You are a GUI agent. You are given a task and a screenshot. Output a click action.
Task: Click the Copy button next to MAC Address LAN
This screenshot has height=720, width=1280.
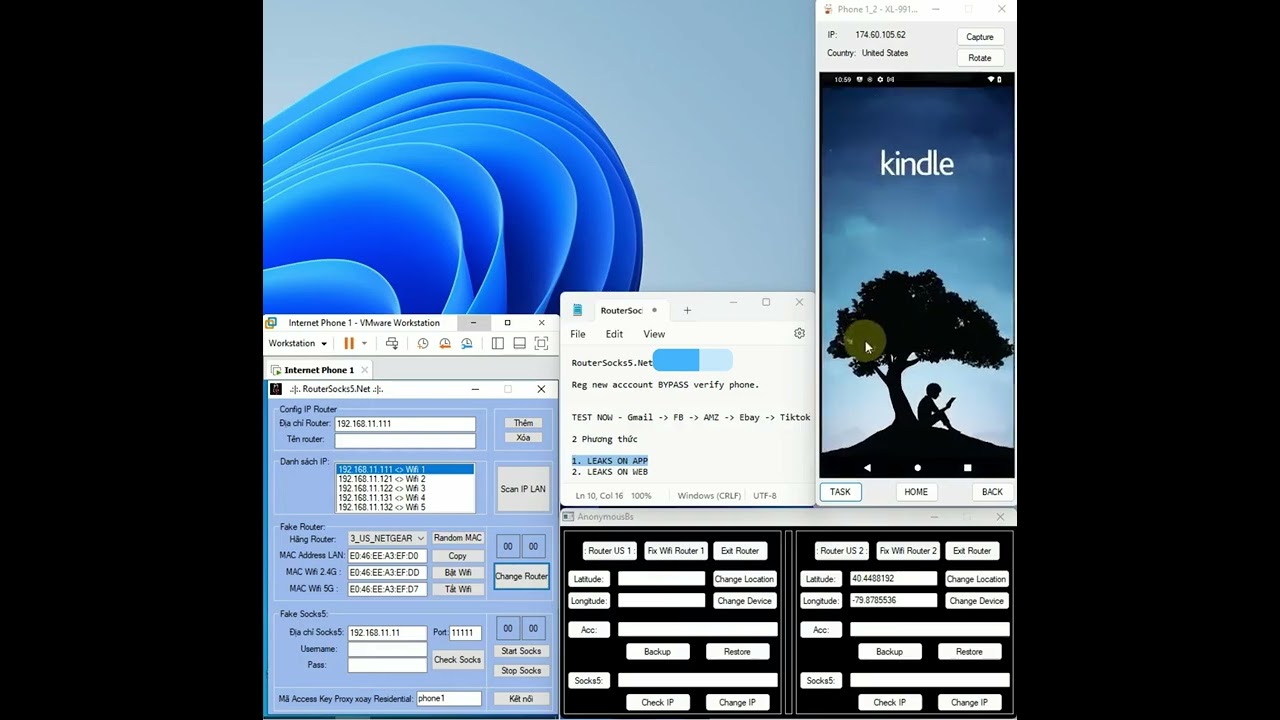coord(458,556)
